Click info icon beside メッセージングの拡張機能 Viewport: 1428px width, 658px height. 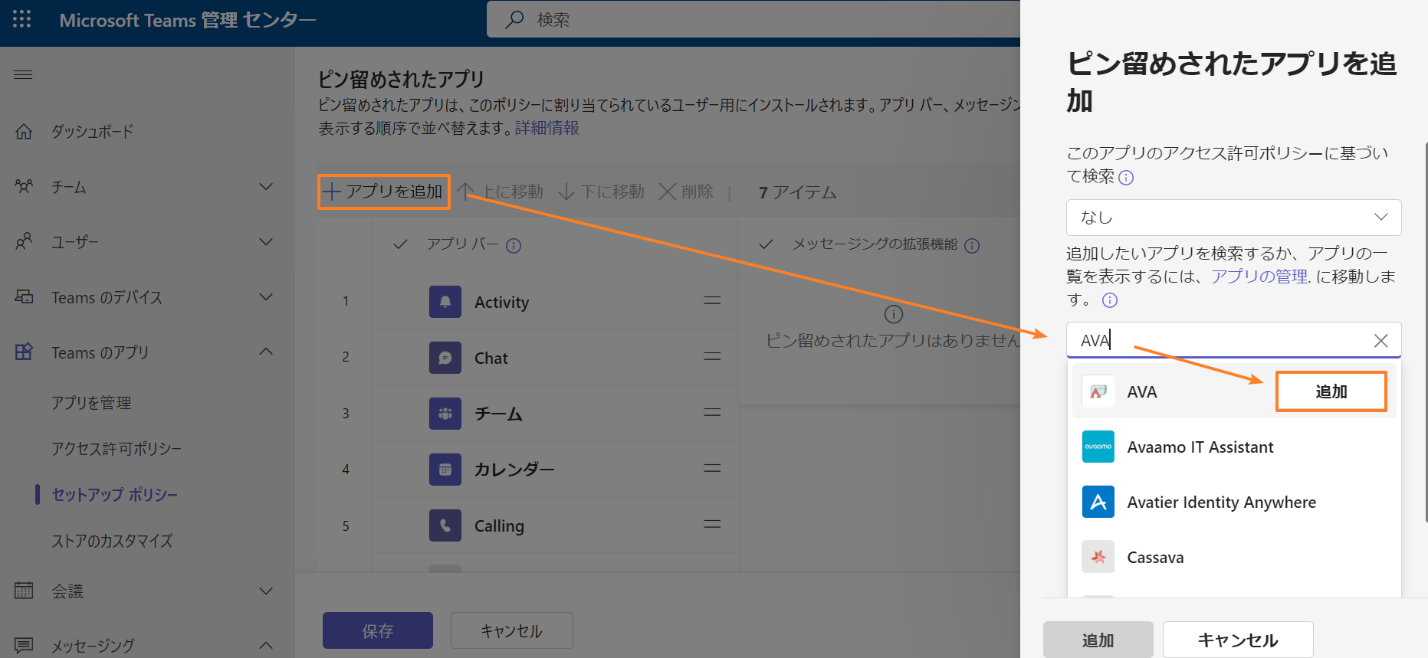point(971,245)
